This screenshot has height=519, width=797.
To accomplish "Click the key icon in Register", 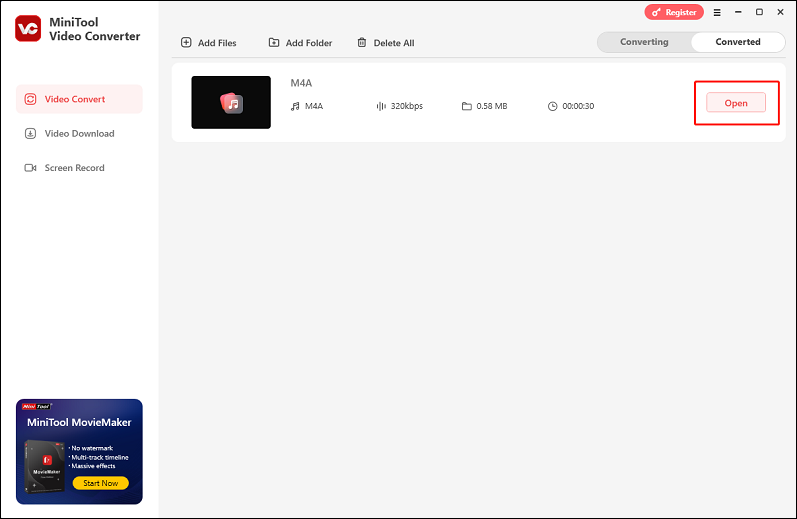I will point(656,12).
